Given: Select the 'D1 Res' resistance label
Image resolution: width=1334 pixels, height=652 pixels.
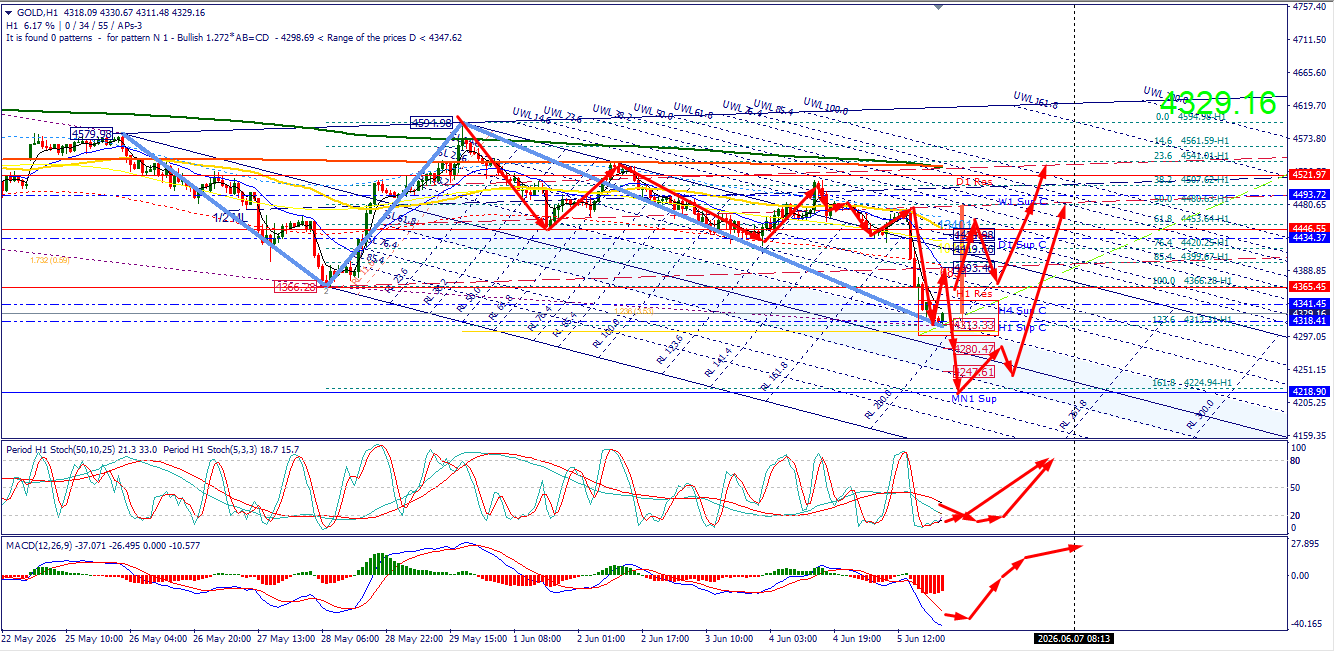Looking at the screenshot, I should 973,182.
